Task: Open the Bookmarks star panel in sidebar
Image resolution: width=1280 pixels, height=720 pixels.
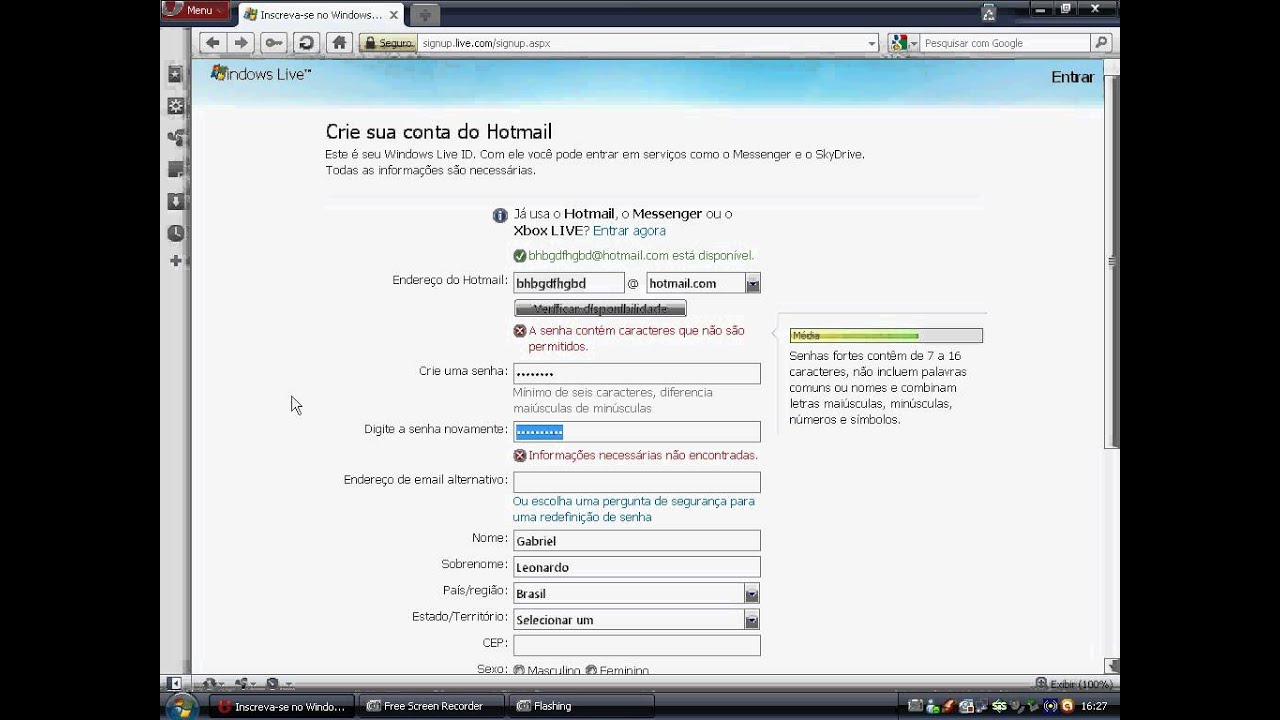Action: point(175,75)
